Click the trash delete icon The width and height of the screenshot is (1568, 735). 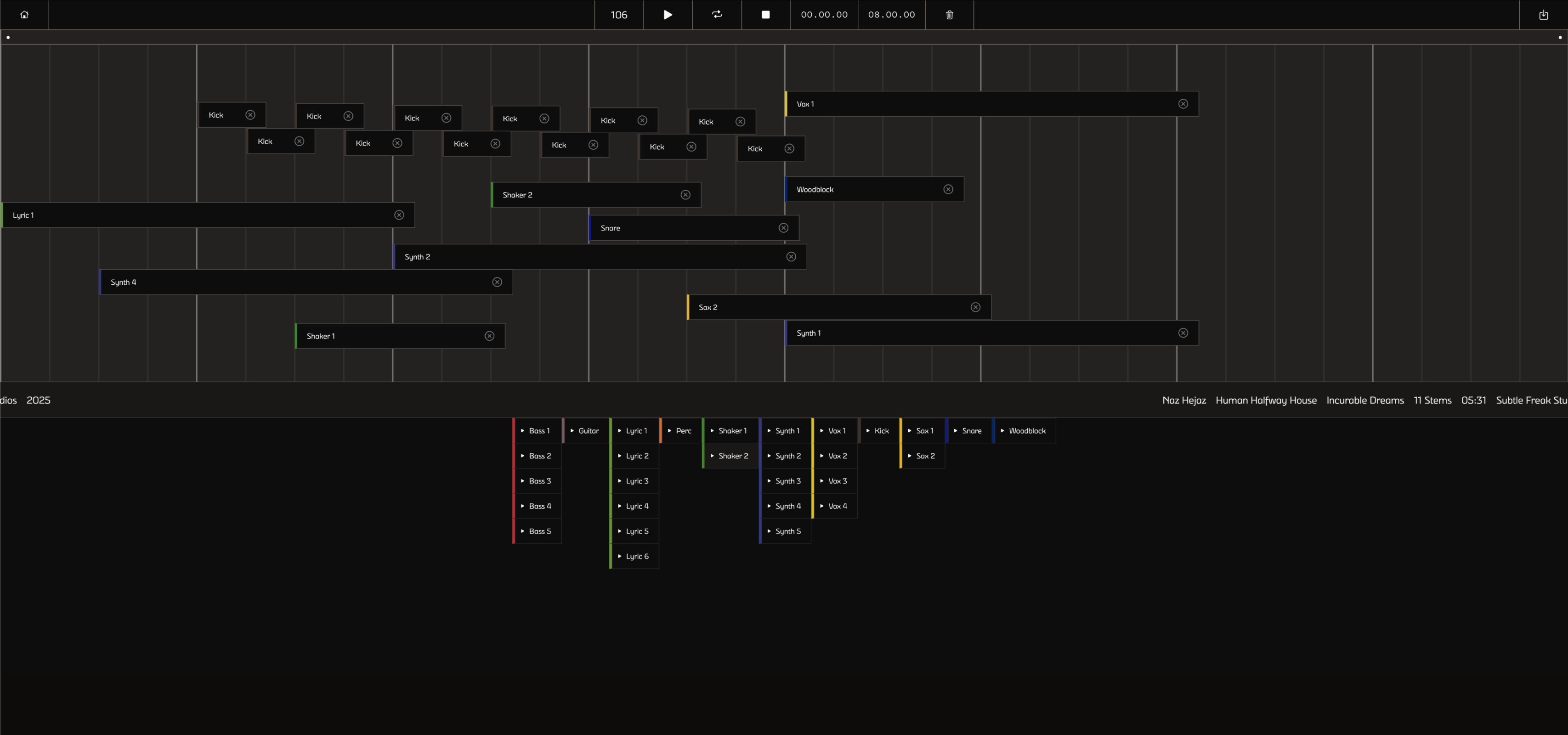(x=949, y=15)
